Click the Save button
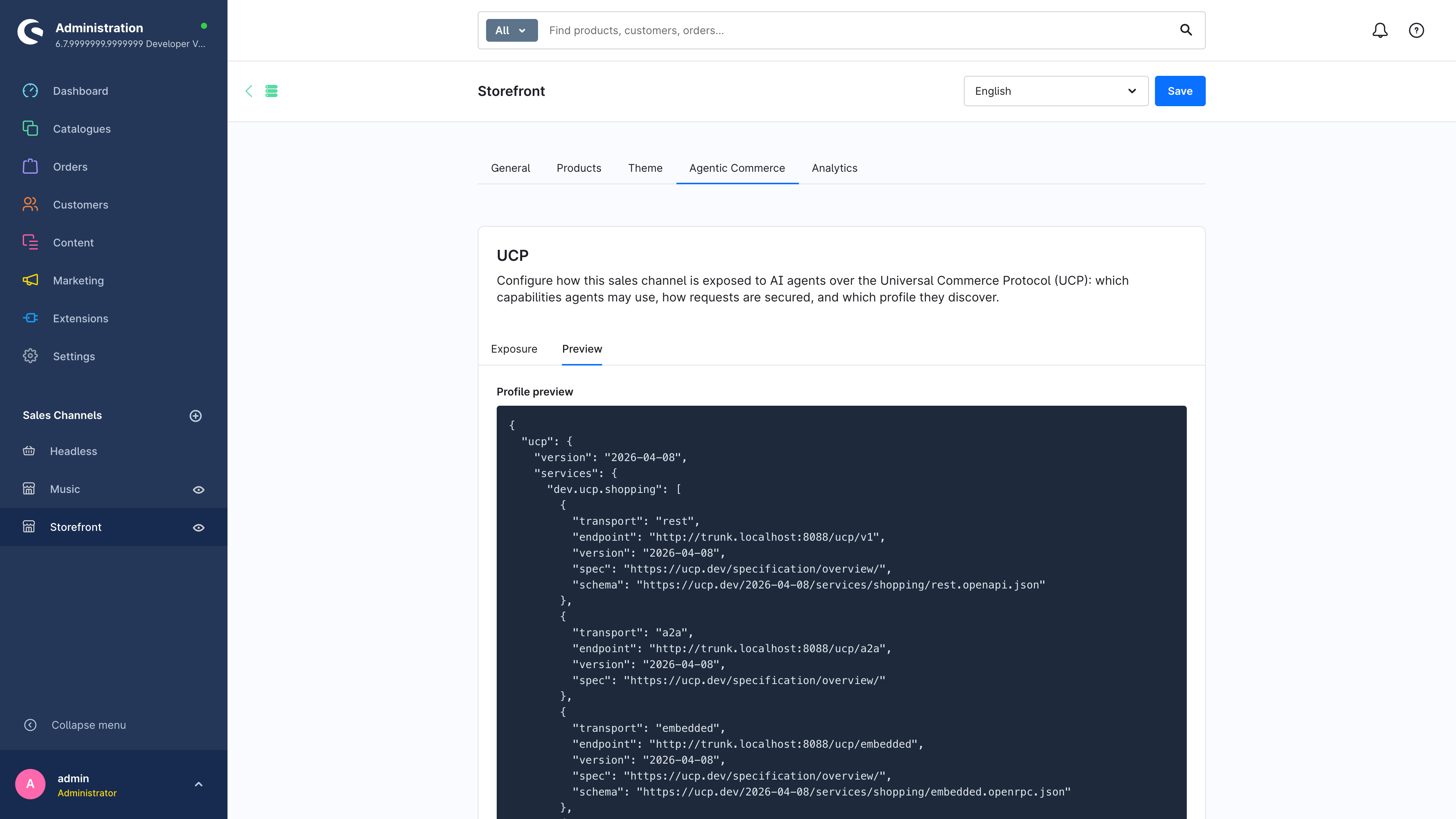 1180,91
